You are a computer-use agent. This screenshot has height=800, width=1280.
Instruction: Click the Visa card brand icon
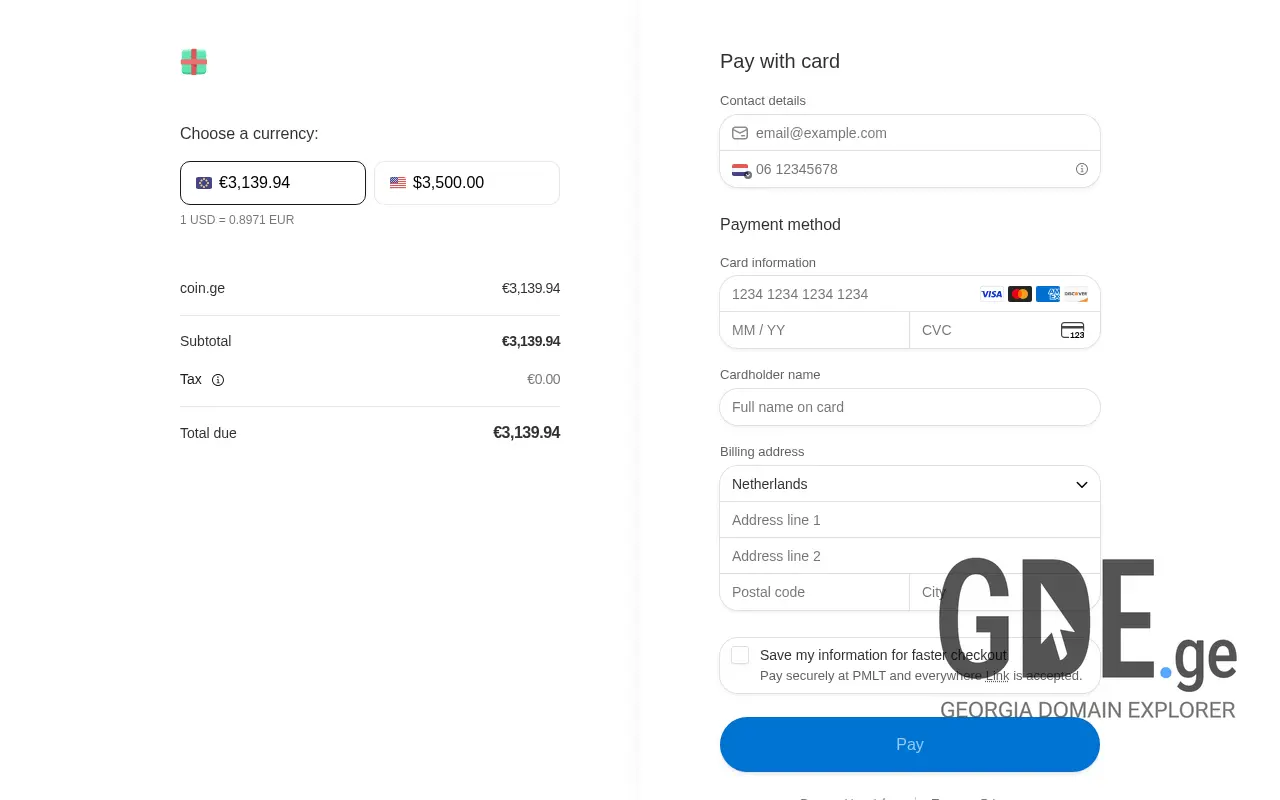991,294
